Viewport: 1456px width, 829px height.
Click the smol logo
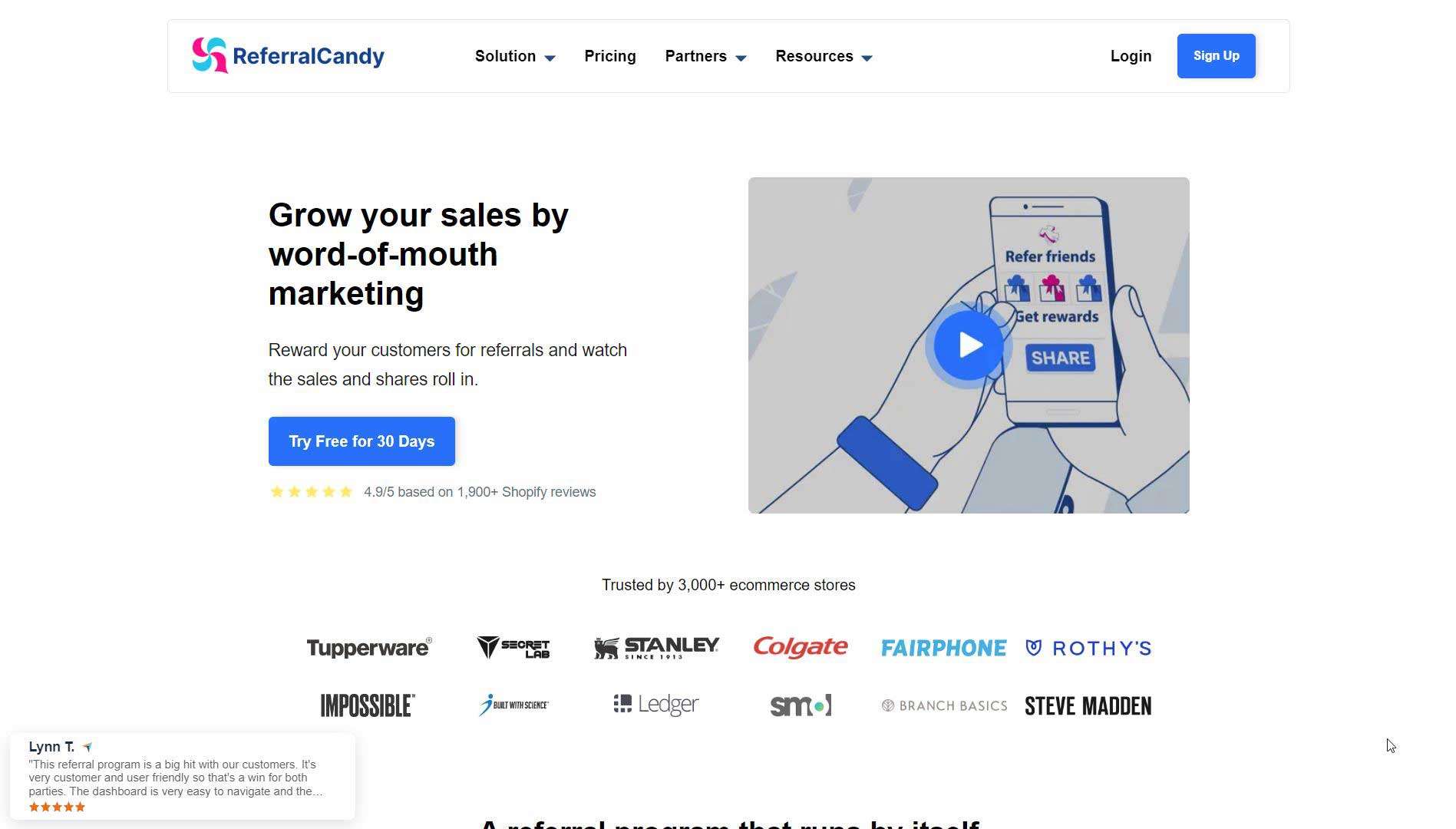pyautogui.click(x=799, y=704)
